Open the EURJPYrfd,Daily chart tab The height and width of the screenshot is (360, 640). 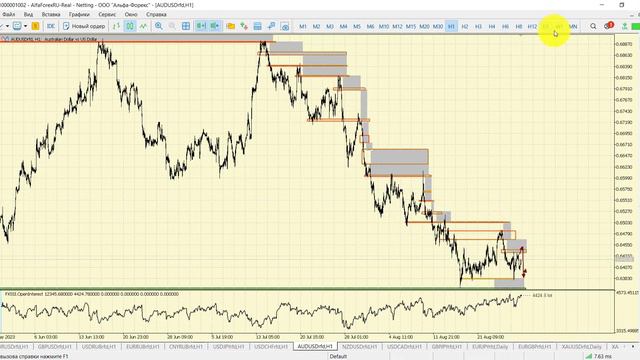click(490, 347)
